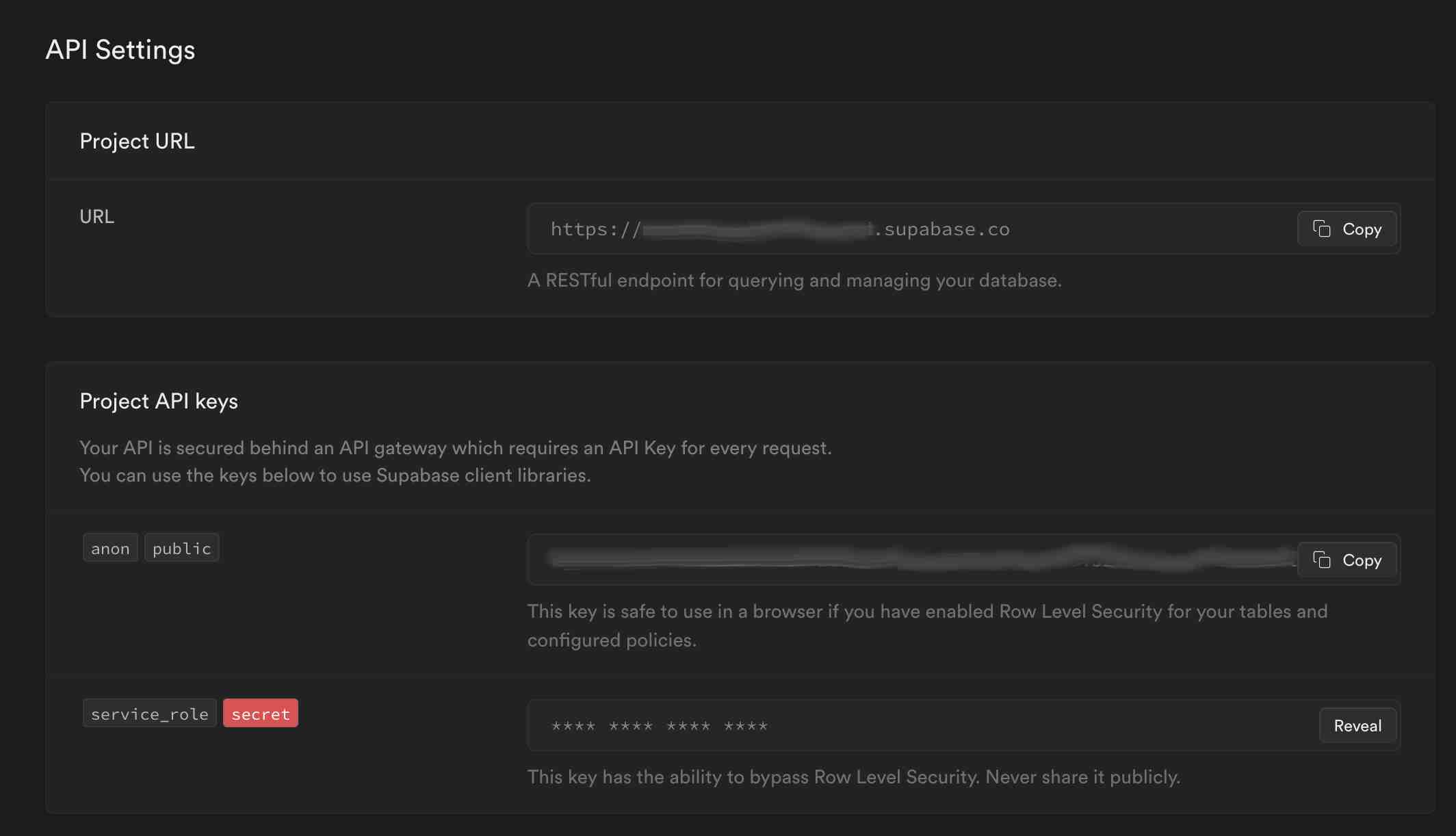Screen dimensions: 1456x836
Task: Click the Project URL section heading
Action: coord(137,141)
